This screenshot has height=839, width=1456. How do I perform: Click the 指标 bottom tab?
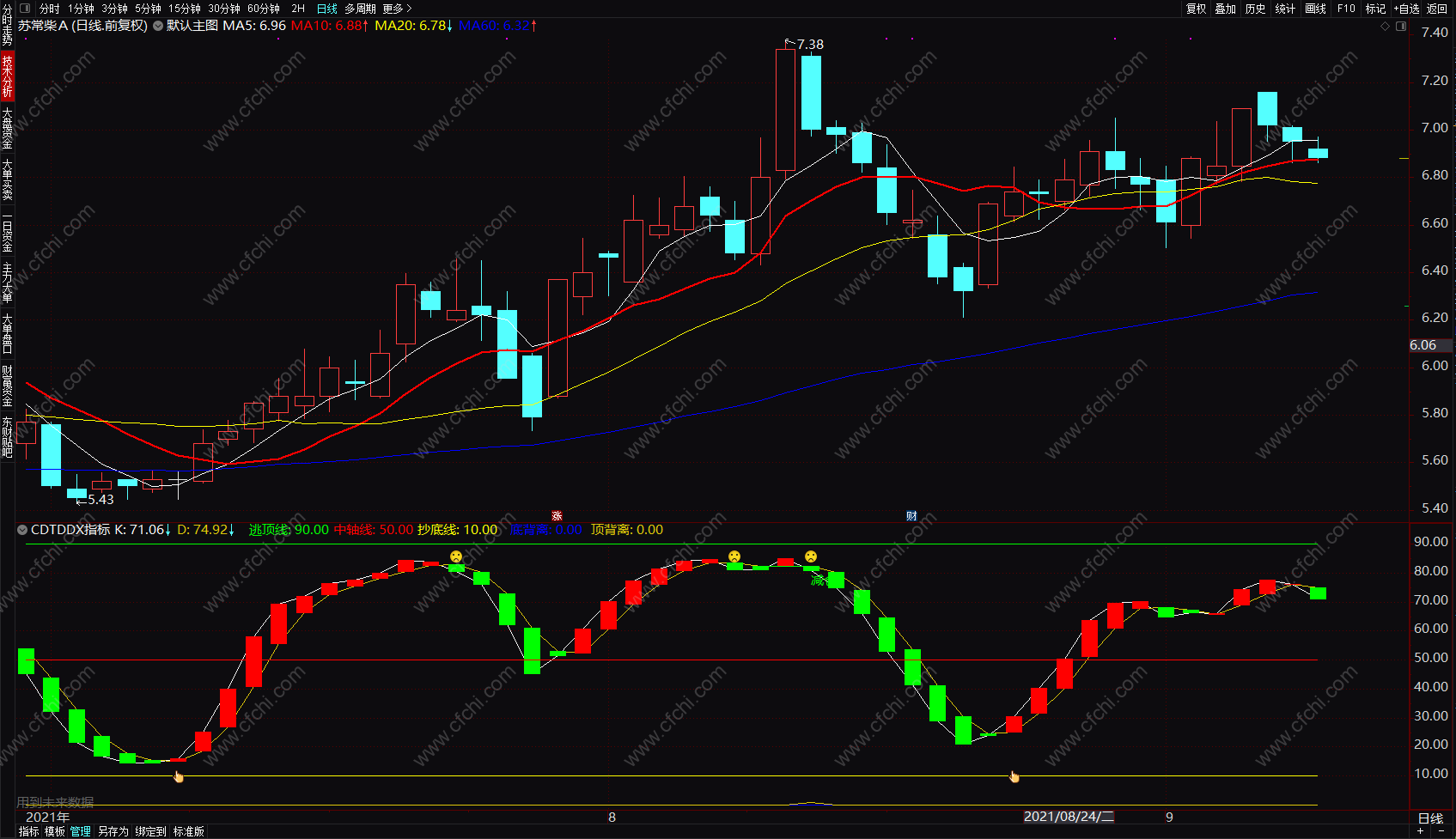point(28,831)
